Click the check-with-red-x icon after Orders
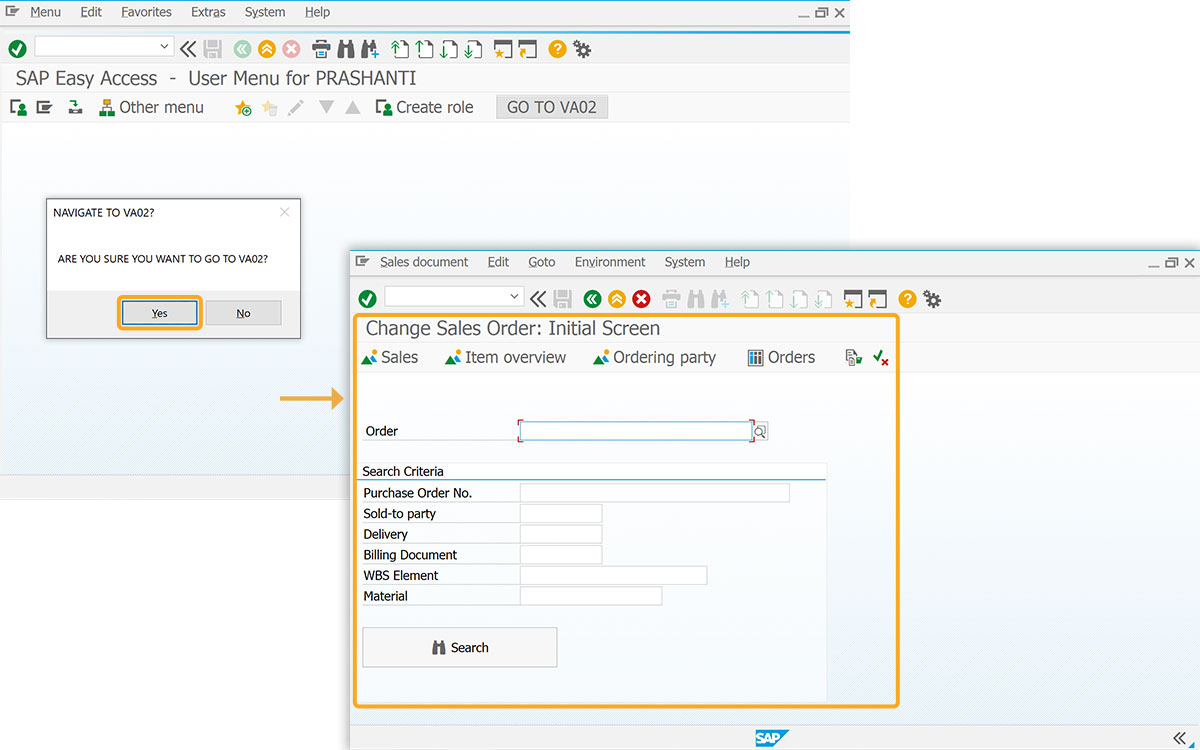 (881, 357)
